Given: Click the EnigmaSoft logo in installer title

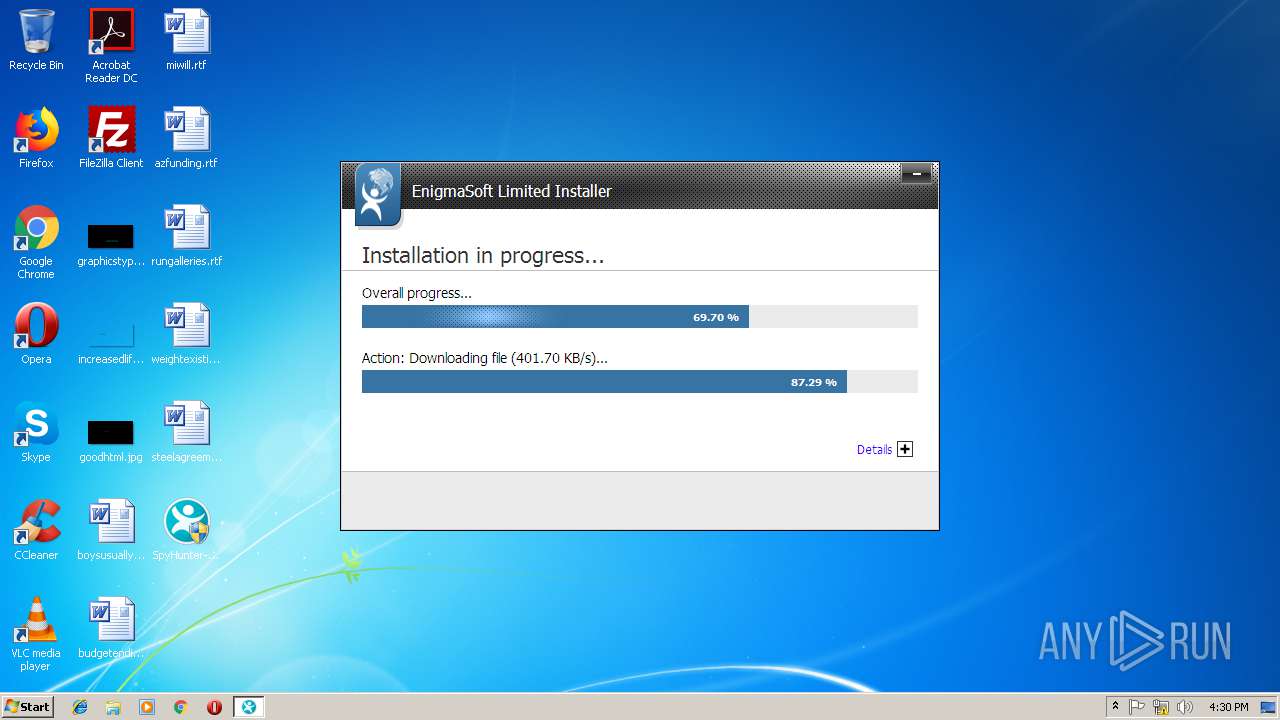Looking at the screenshot, I should click(378, 195).
